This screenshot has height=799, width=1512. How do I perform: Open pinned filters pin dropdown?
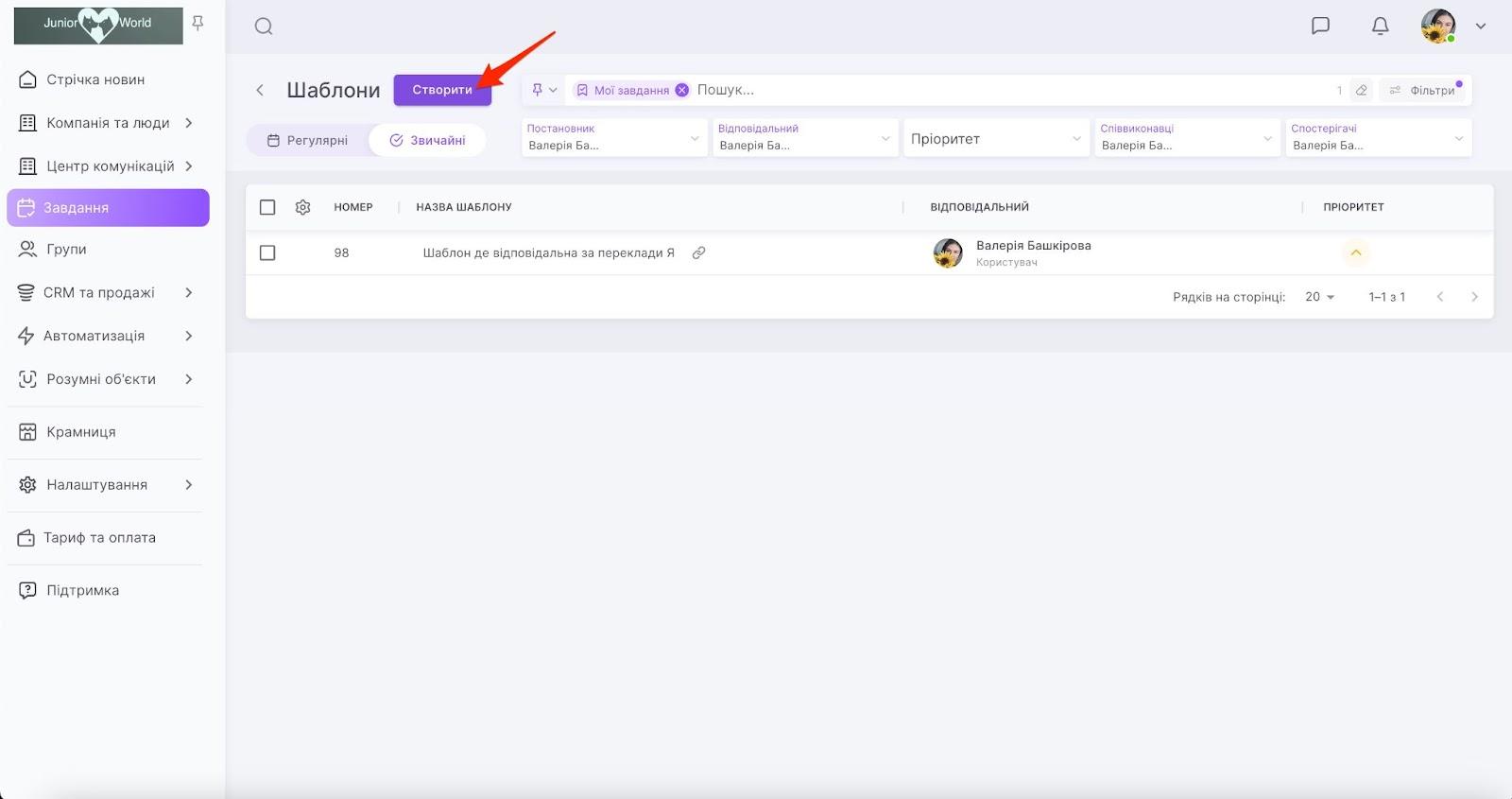(x=544, y=90)
